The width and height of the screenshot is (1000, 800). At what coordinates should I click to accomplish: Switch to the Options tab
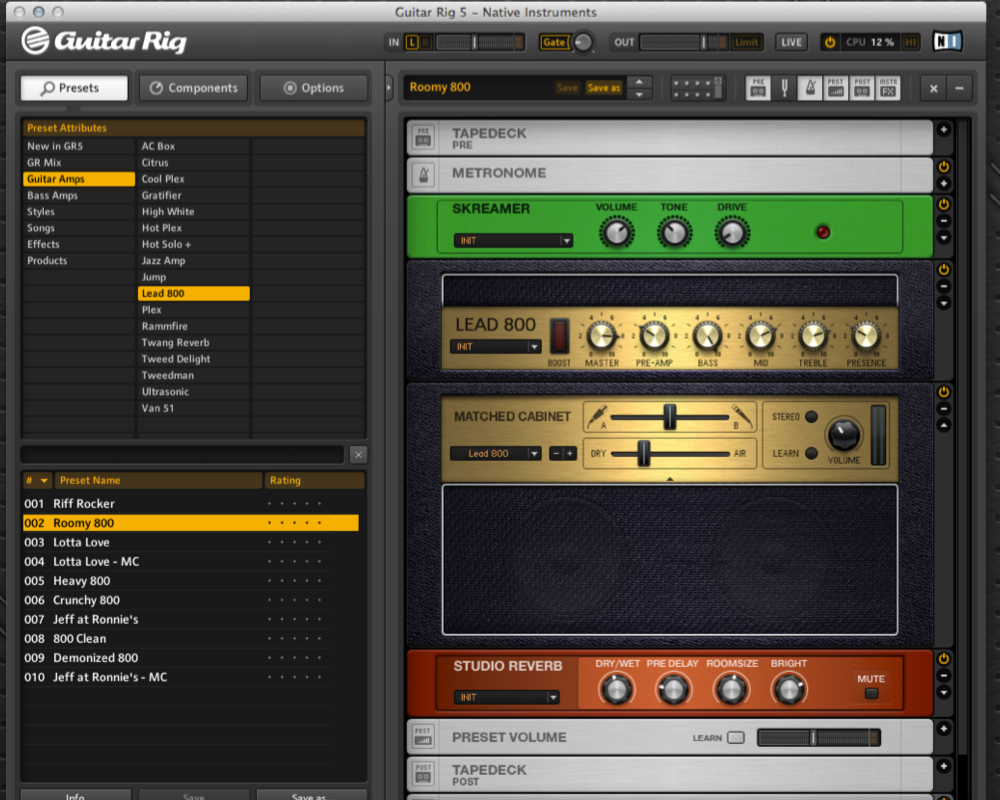[314, 88]
